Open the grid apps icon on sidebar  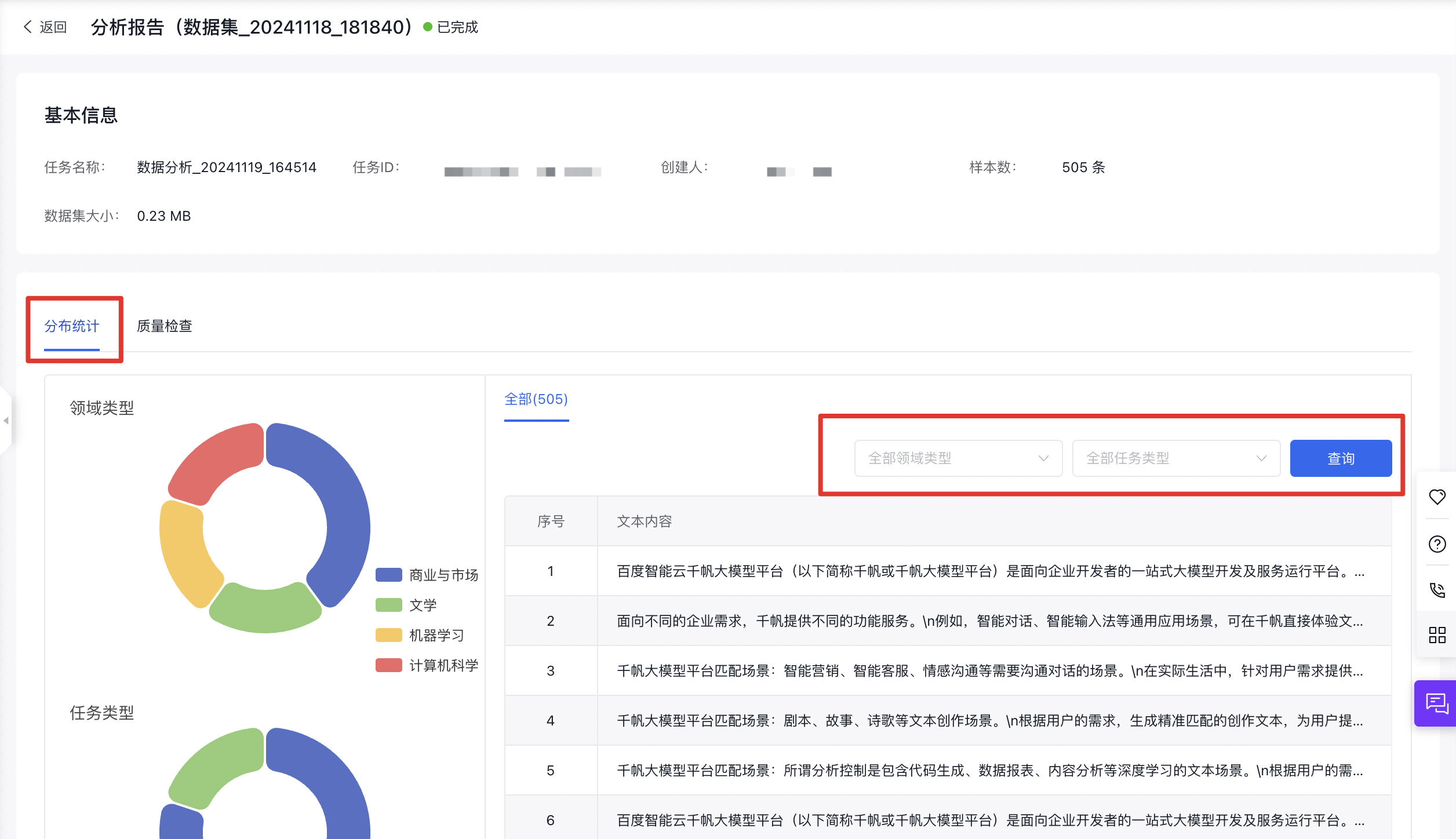1437,635
